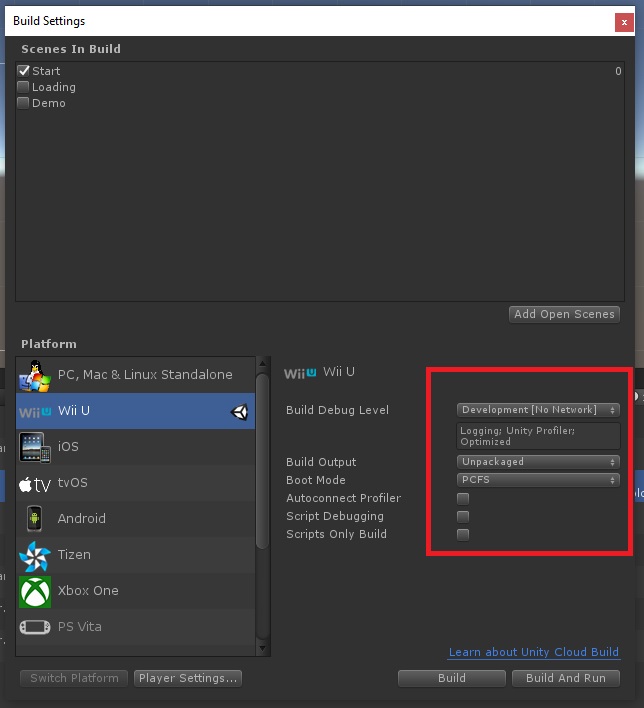644x708 pixels.
Task: Select the PS Vita platform label
Action: (79, 627)
